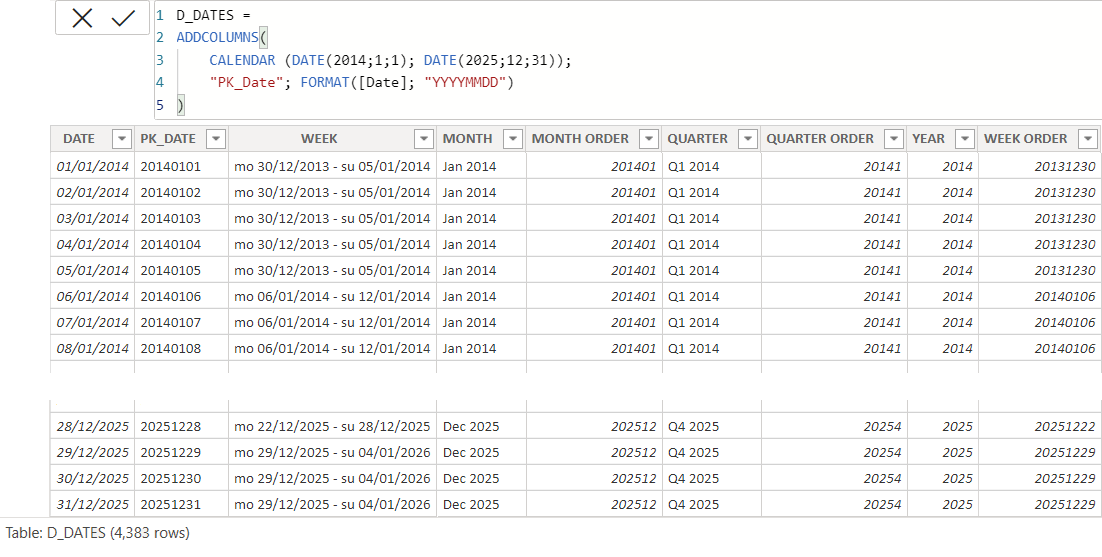The height and width of the screenshot is (557, 1102).
Task: Select date cell 28/12/2025
Action: coord(92,426)
